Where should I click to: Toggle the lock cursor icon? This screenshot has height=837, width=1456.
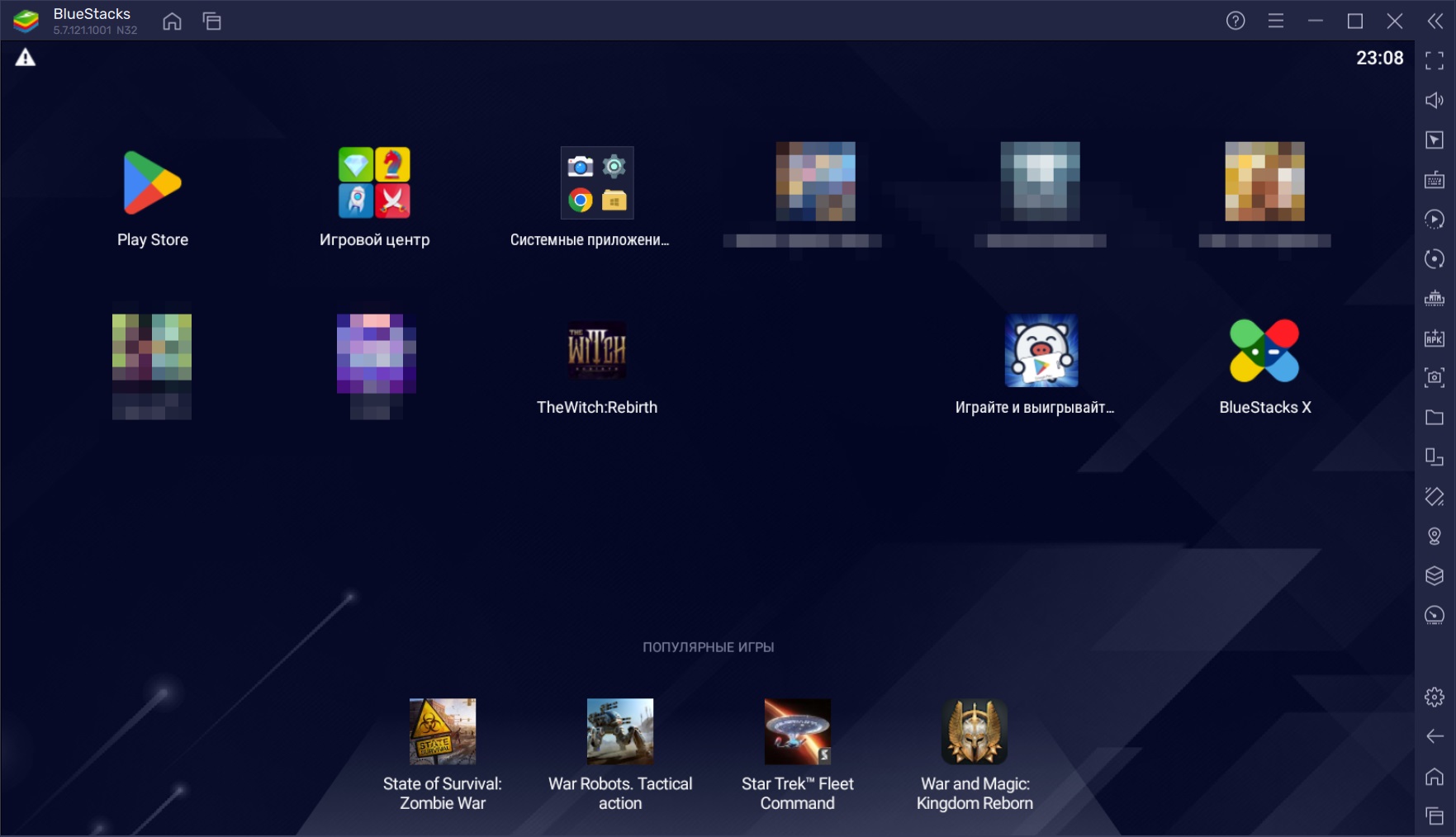[x=1435, y=139]
